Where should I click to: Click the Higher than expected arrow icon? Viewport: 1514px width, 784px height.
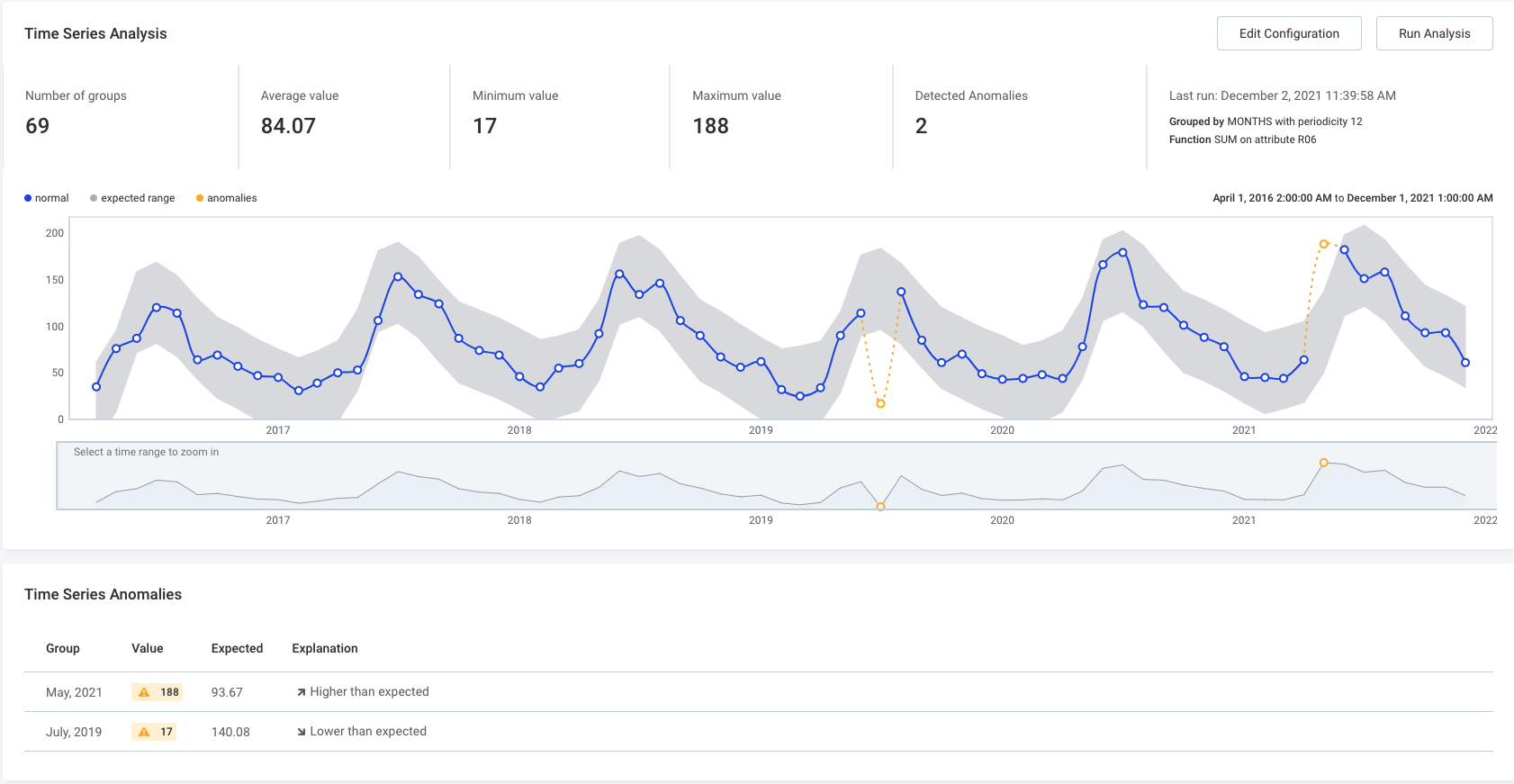(302, 692)
